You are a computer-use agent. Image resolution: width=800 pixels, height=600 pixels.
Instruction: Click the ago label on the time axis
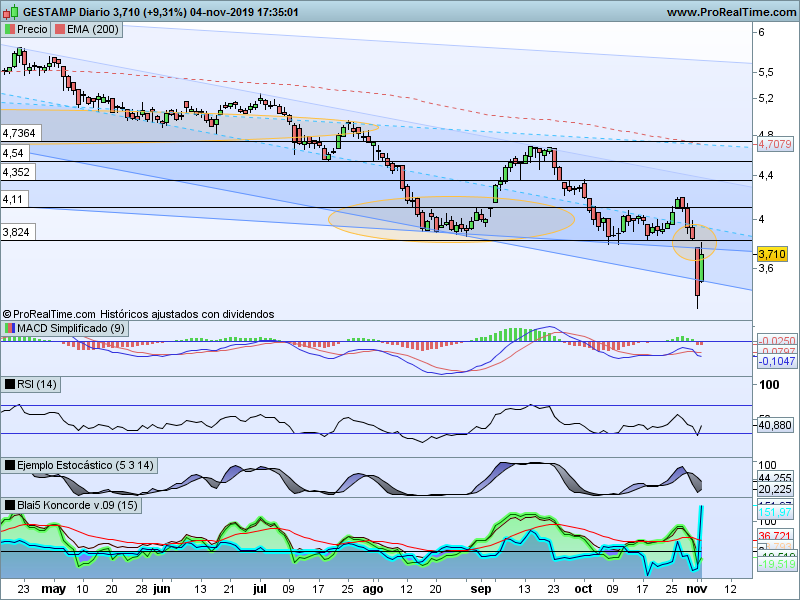pos(373,589)
